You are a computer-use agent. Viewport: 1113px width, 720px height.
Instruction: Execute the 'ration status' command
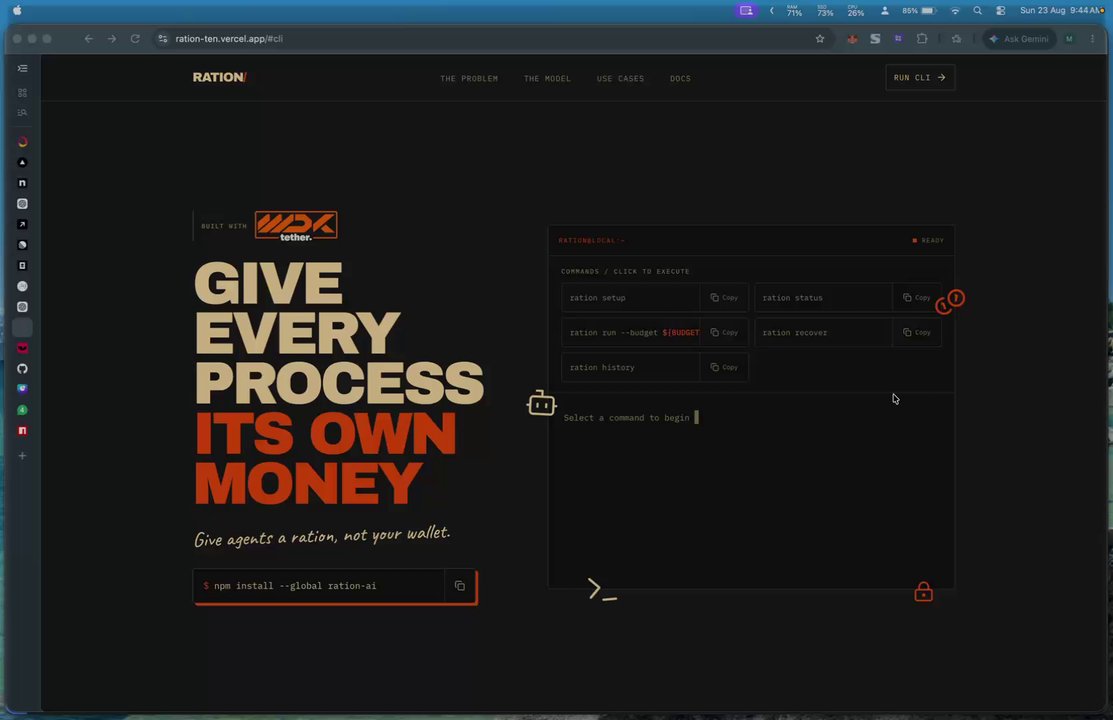823,298
